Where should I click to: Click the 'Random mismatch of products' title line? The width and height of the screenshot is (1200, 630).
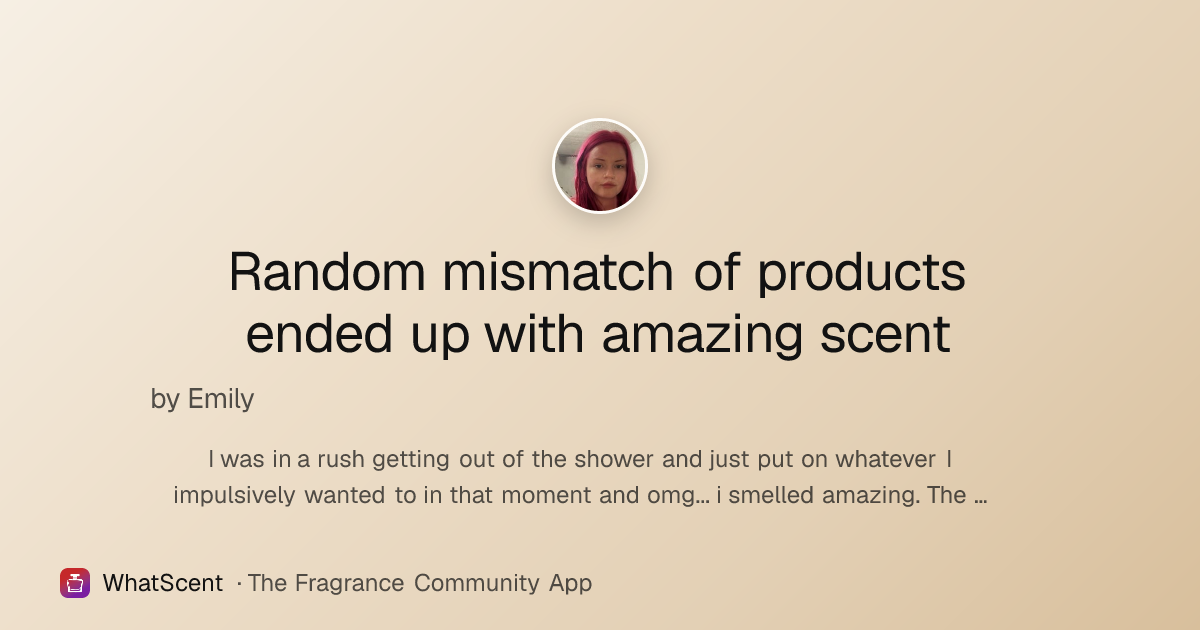click(x=598, y=272)
